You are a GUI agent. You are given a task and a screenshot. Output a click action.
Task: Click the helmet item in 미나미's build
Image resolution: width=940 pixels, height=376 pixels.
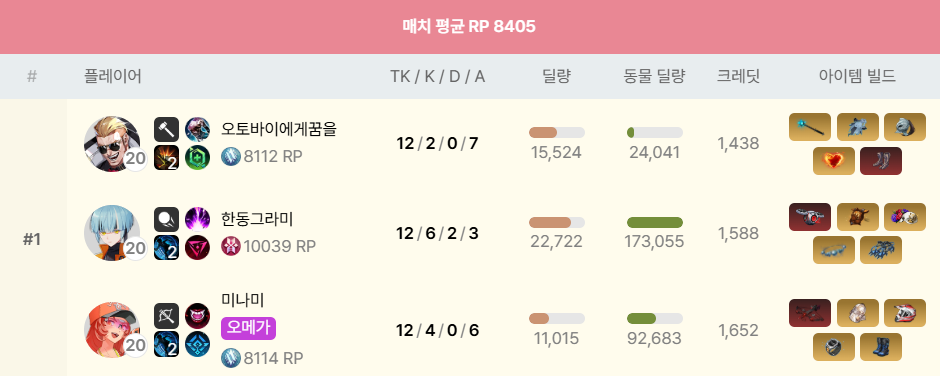(x=905, y=313)
